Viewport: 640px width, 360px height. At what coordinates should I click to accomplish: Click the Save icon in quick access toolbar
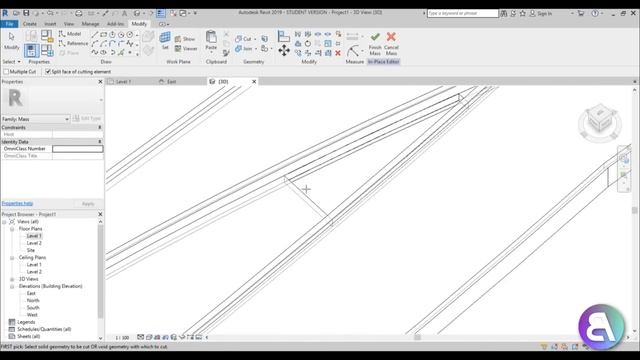[x=26, y=13]
